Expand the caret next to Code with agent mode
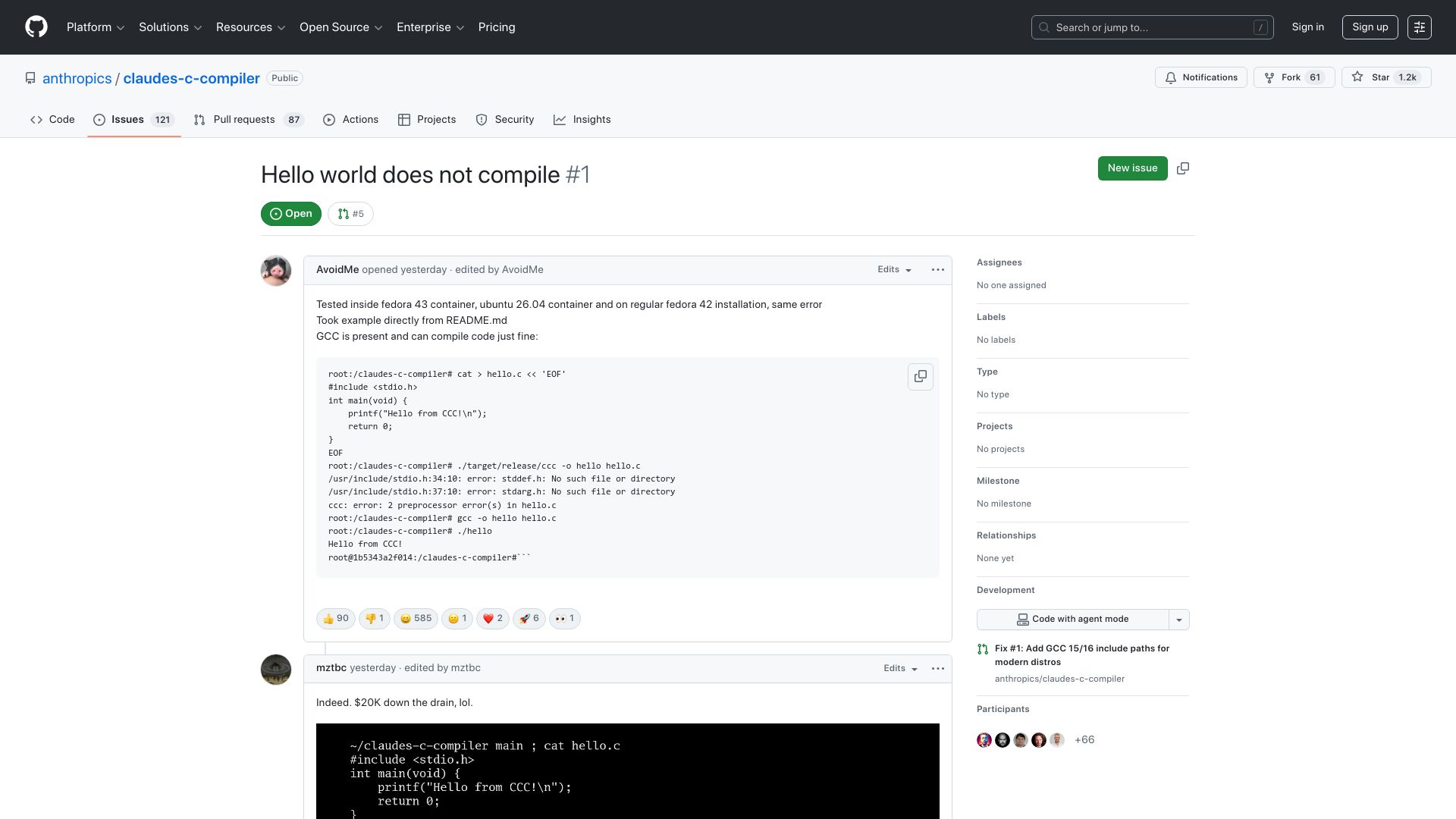 (x=1179, y=620)
